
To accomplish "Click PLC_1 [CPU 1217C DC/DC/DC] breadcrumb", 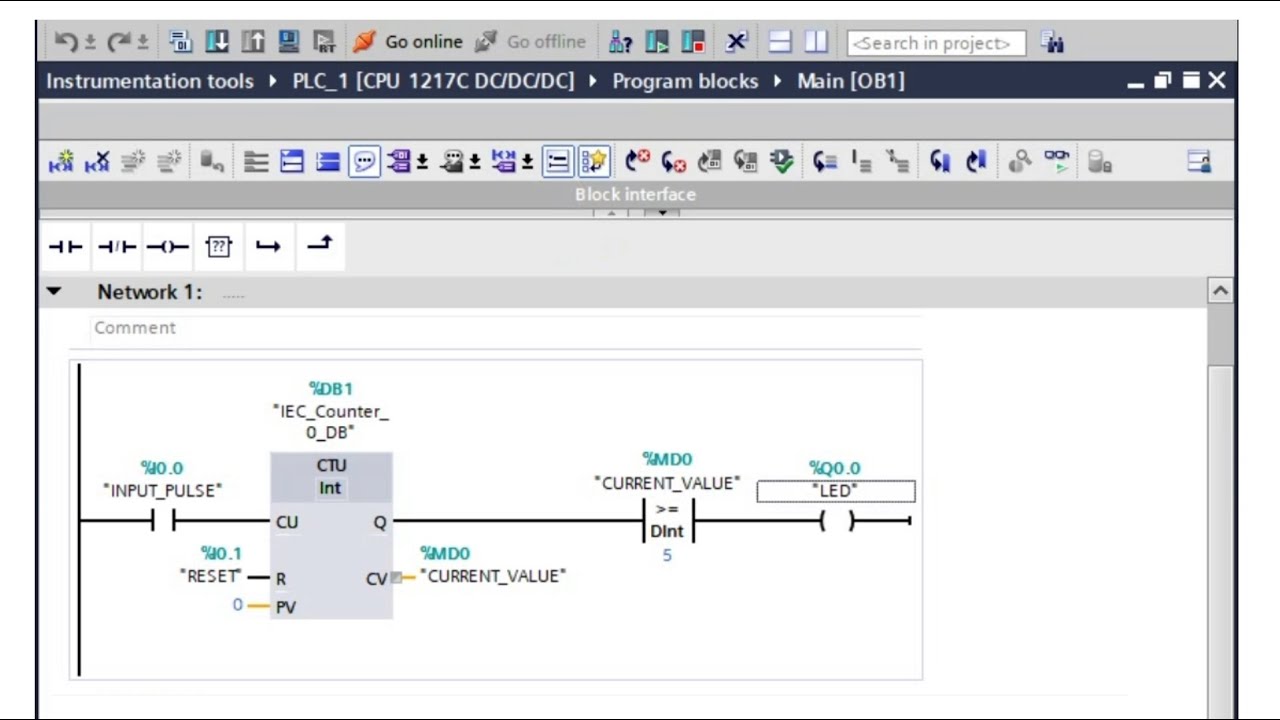I will 433,81.
